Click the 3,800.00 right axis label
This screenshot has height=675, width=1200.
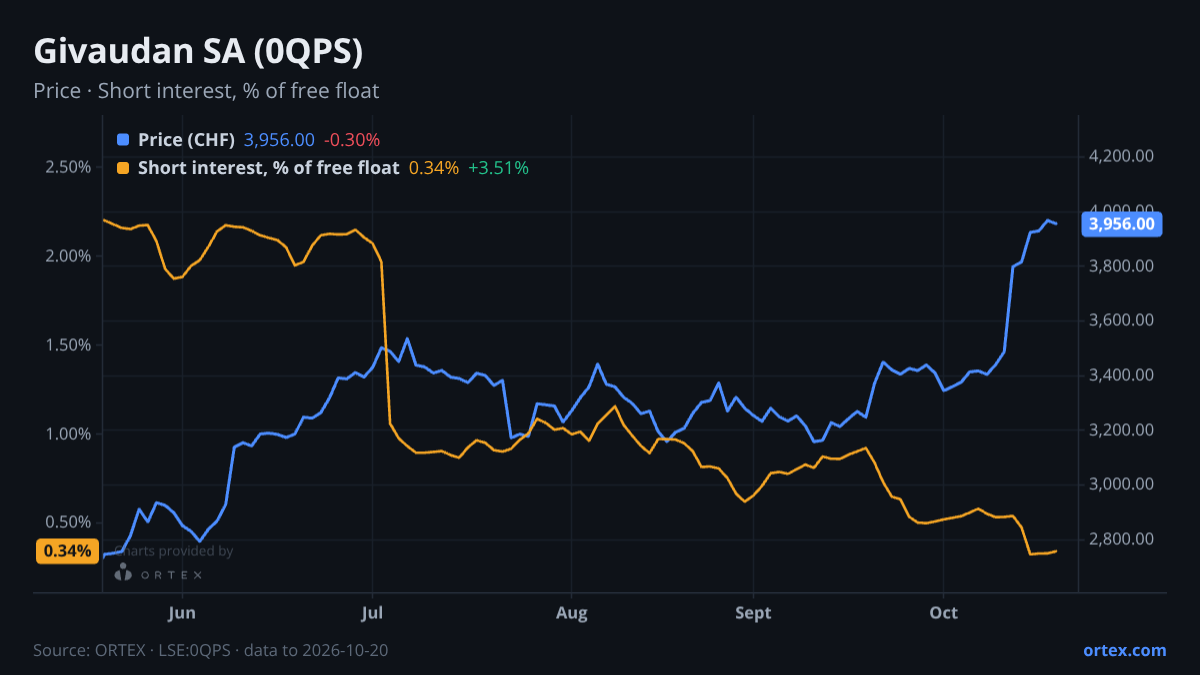1122,266
